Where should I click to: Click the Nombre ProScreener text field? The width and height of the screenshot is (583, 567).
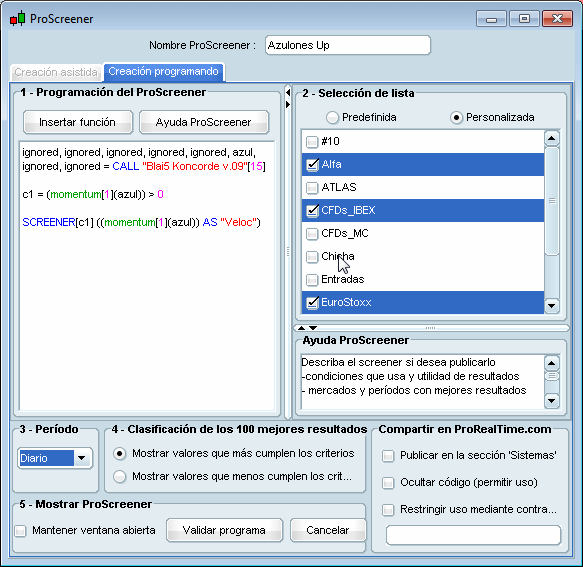[x=348, y=45]
